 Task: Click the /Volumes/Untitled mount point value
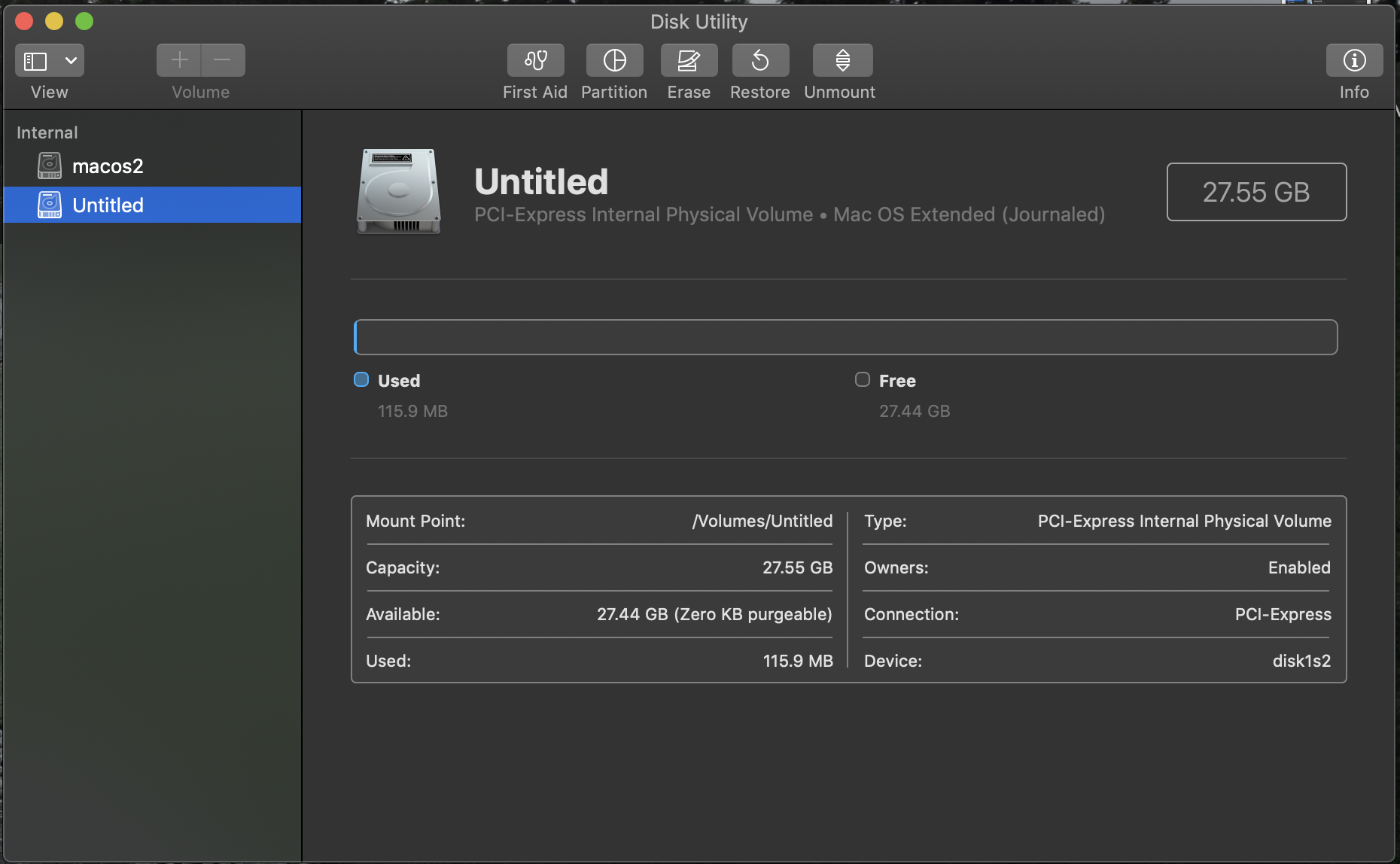pyautogui.click(x=762, y=521)
